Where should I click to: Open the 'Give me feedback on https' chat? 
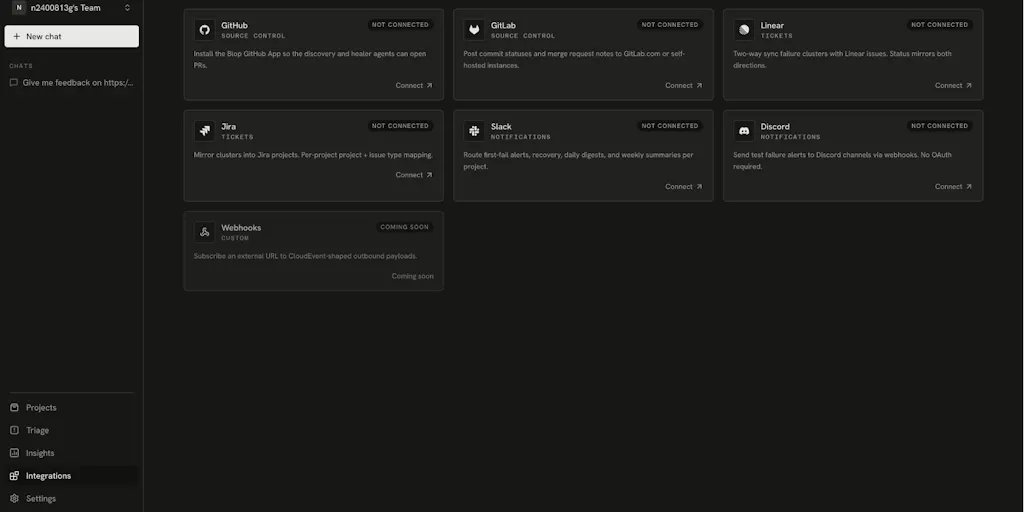pyautogui.click(x=71, y=83)
